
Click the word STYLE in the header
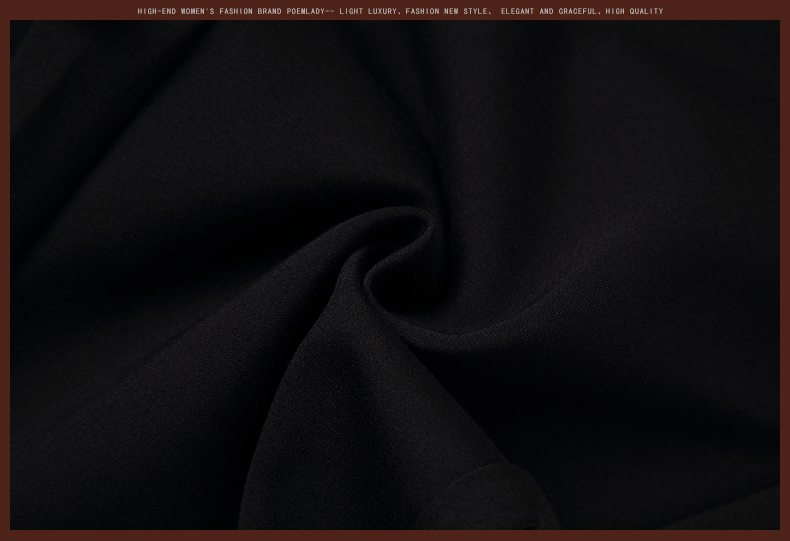pos(475,12)
